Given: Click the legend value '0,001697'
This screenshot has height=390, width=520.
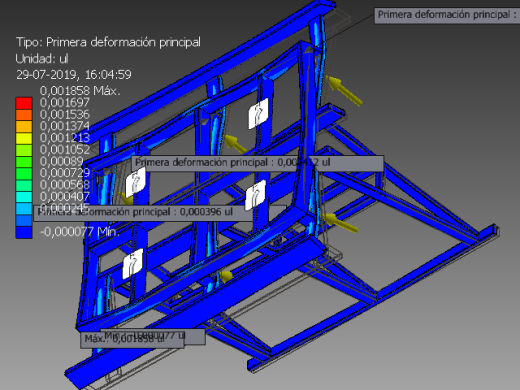Looking at the screenshot, I should [x=65, y=103].
